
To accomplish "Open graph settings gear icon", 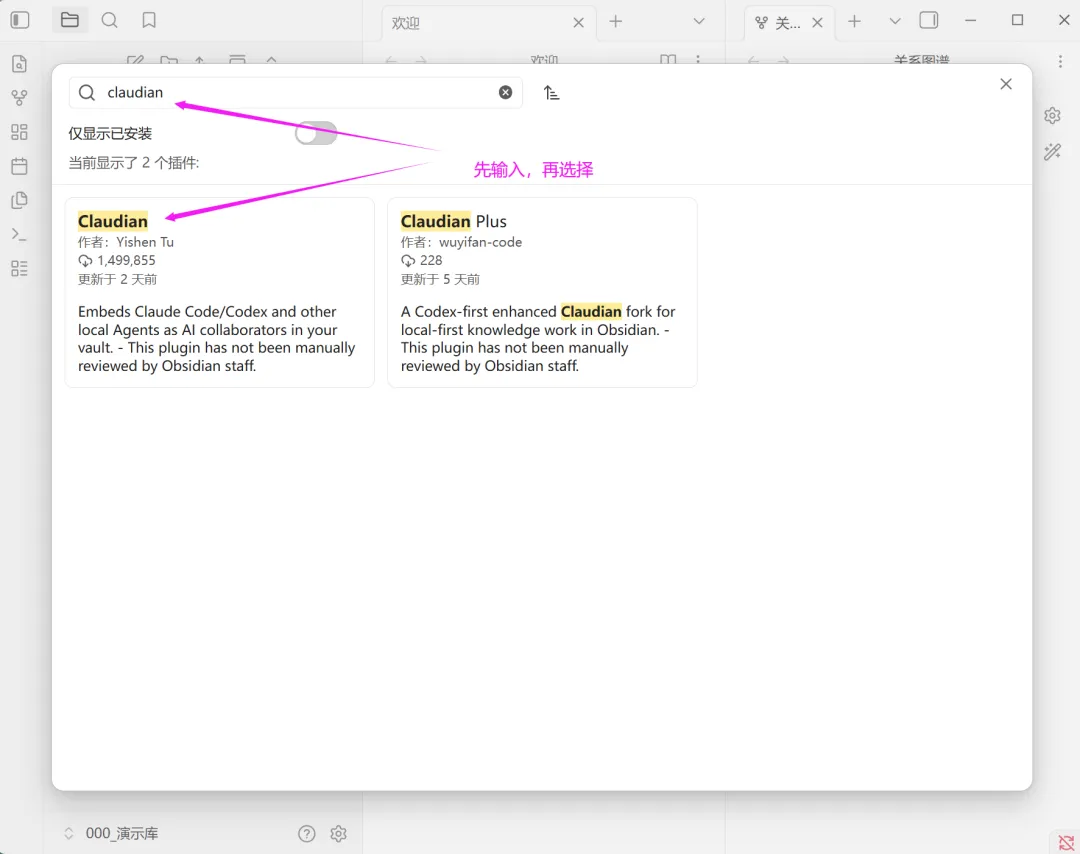I will [1052, 116].
